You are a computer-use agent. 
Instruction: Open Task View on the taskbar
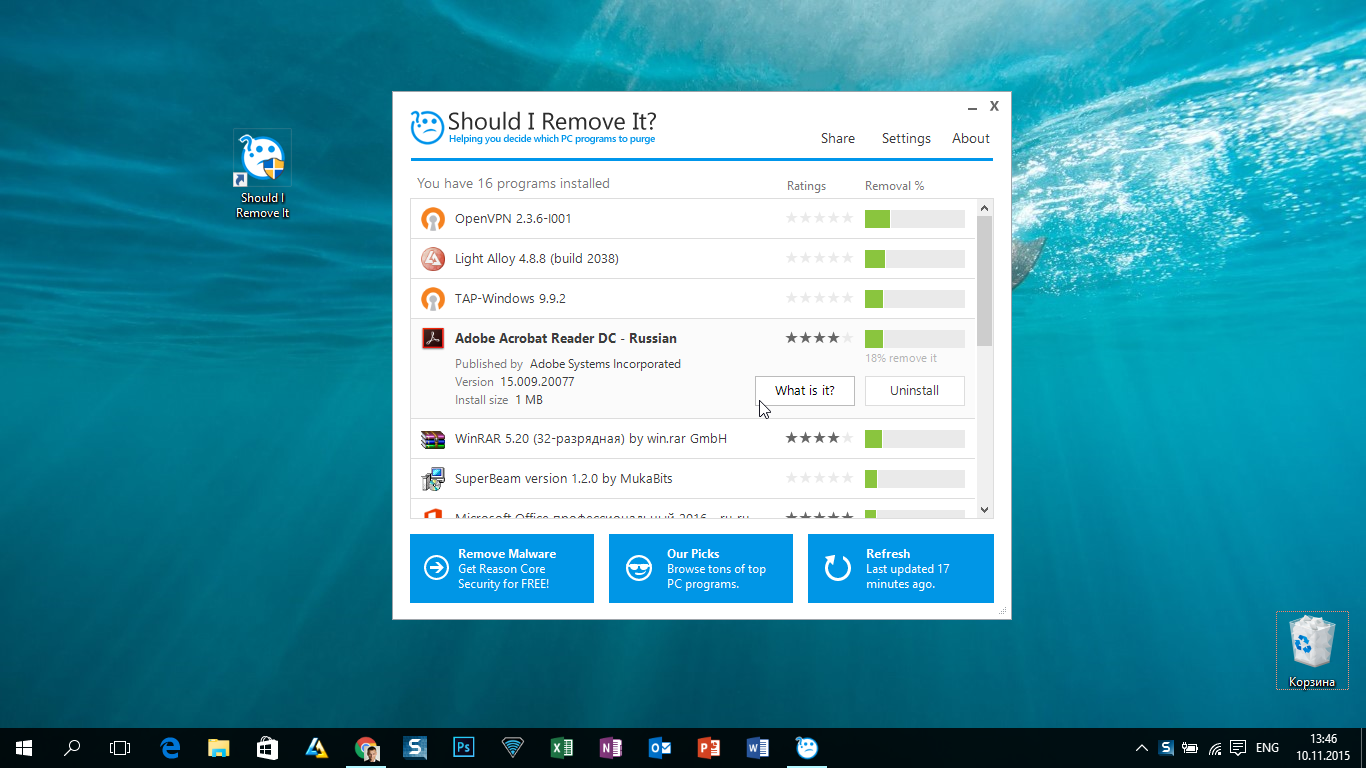click(x=120, y=748)
